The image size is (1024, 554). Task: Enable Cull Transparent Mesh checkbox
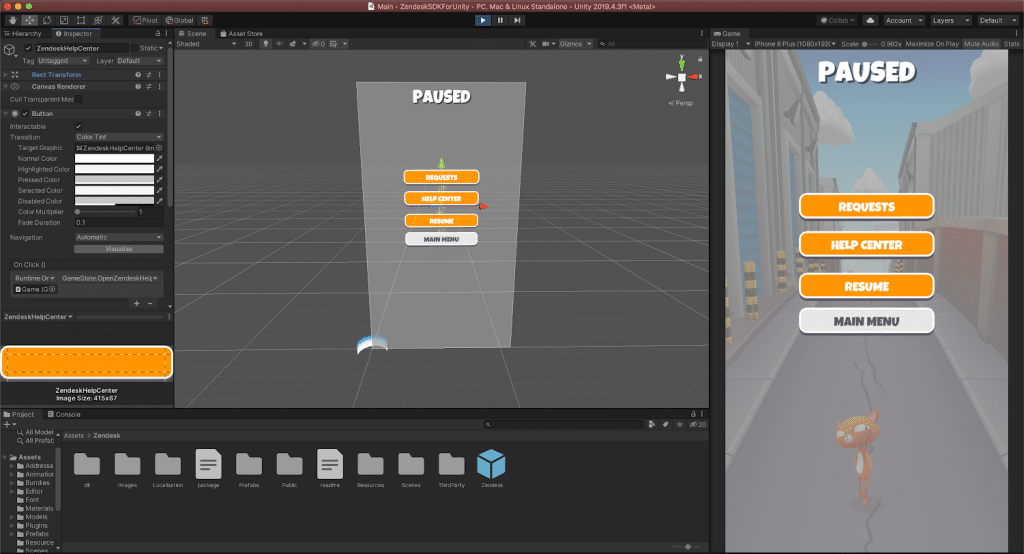click(x=79, y=99)
